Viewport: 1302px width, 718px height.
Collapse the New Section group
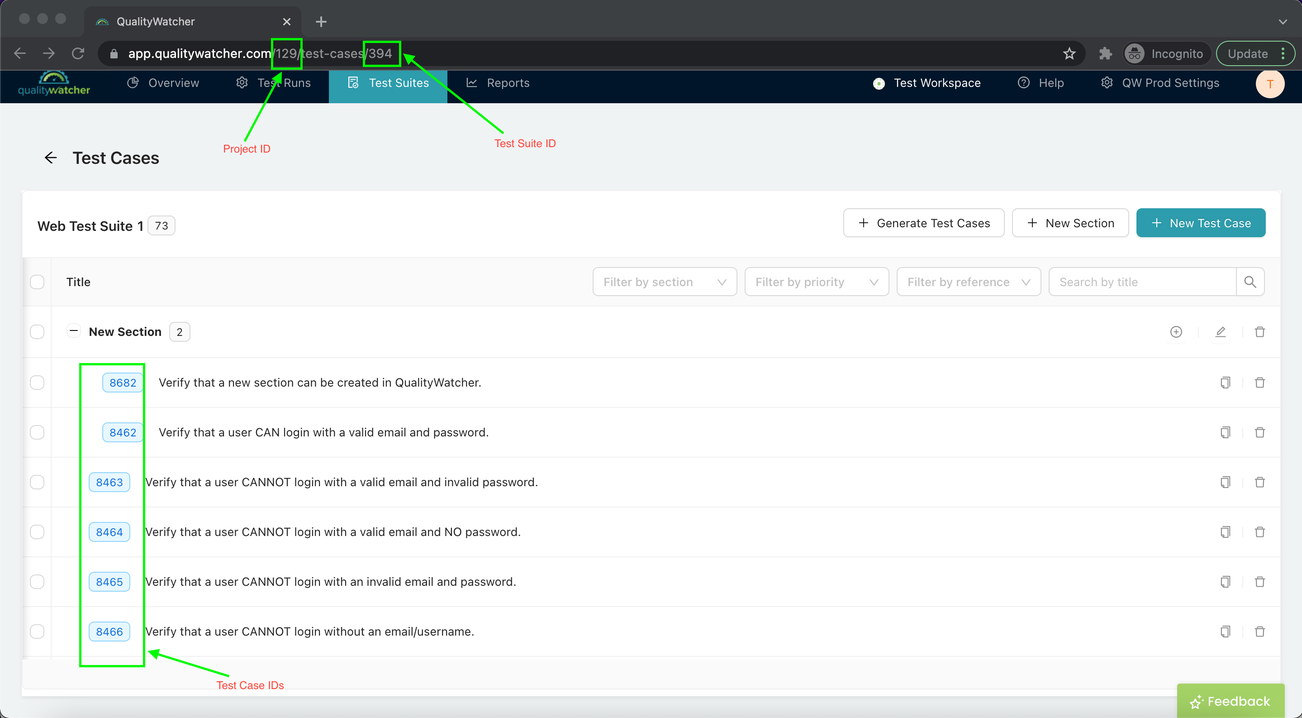73,332
